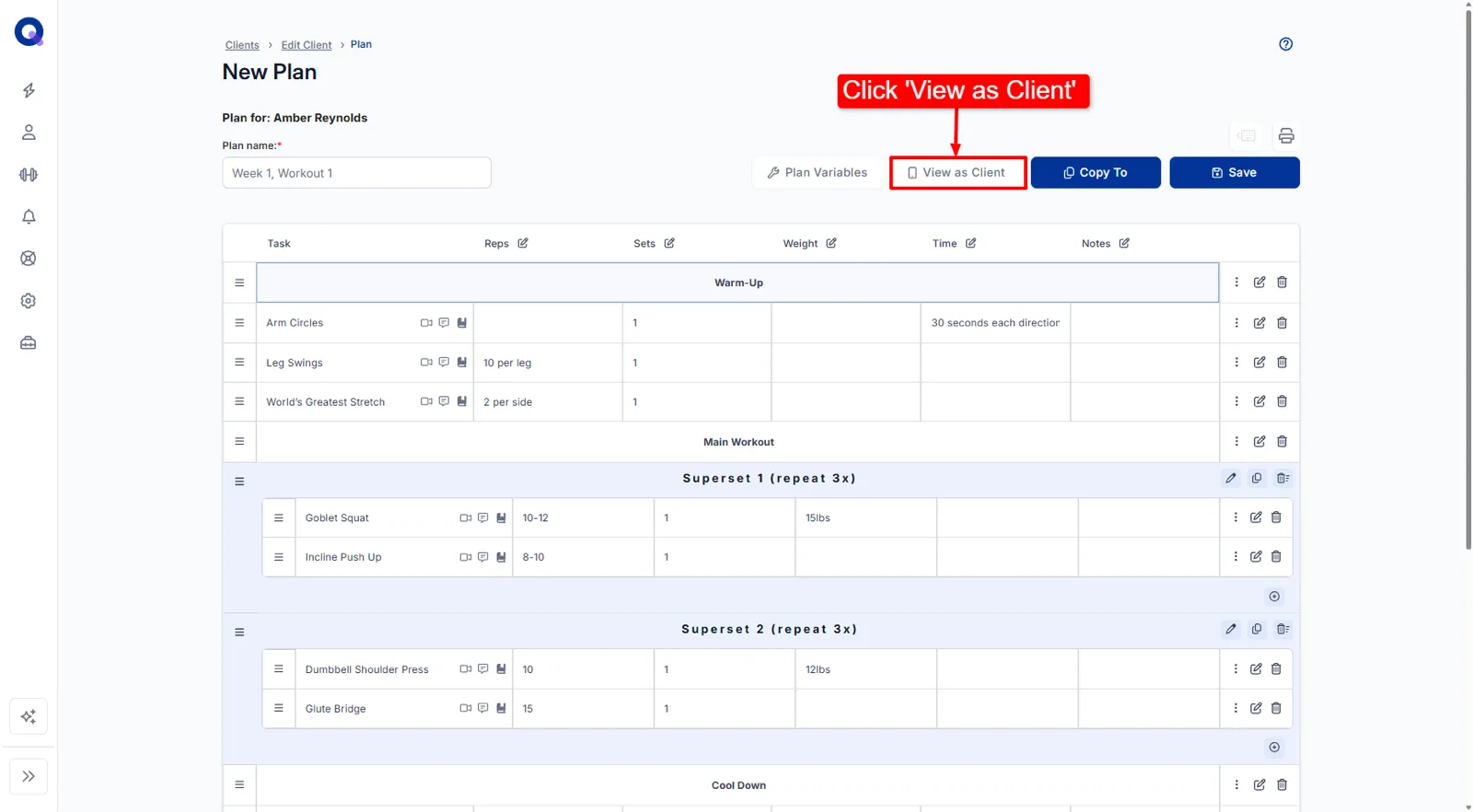Delete the Incline Push Up row
The width and height of the screenshot is (1473, 812).
(x=1276, y=557)
